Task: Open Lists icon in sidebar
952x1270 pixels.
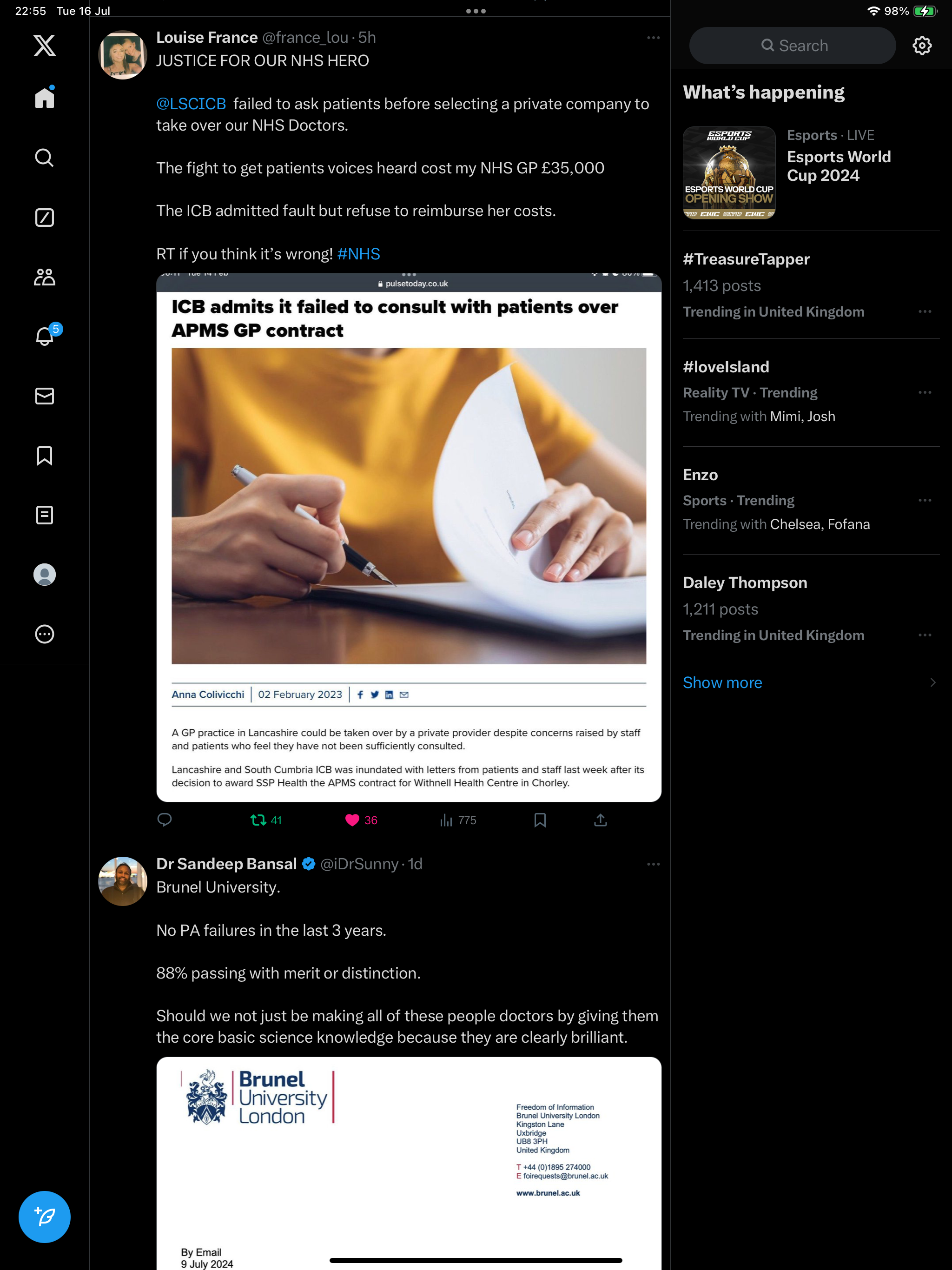Action: pyautogui.click(x=45, y=515)
